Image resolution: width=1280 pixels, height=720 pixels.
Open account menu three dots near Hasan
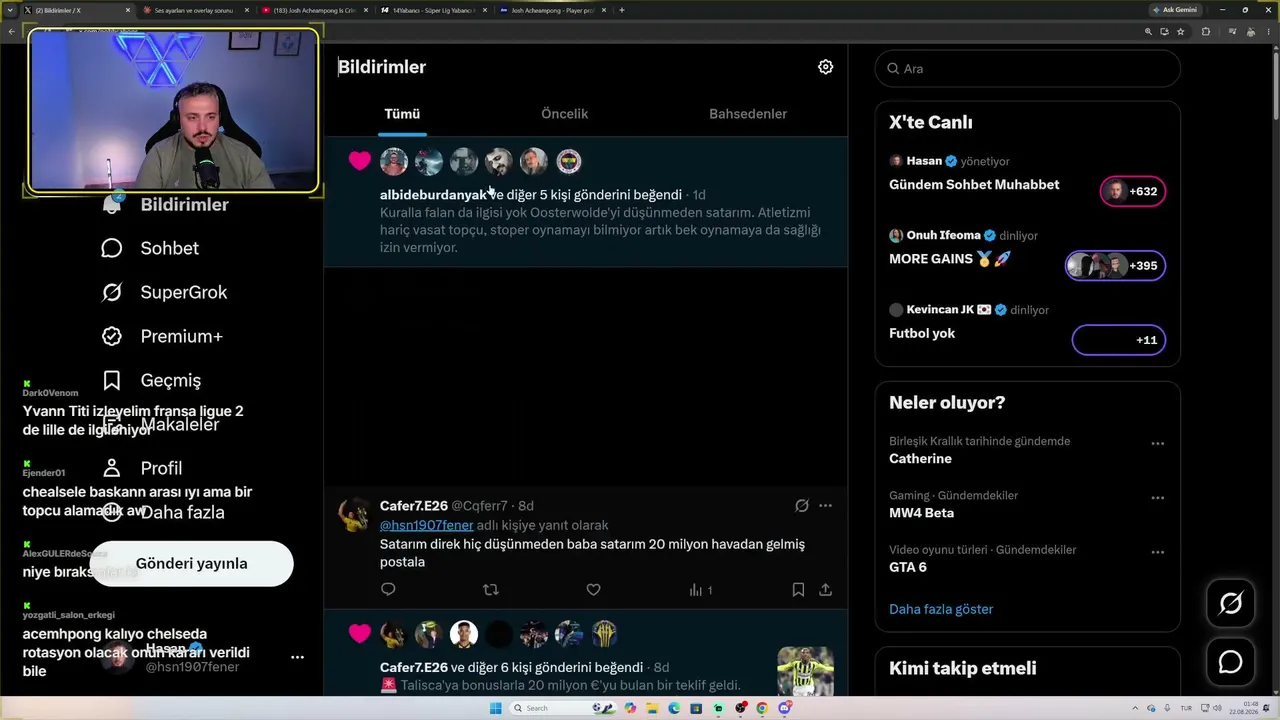(297, 657)
